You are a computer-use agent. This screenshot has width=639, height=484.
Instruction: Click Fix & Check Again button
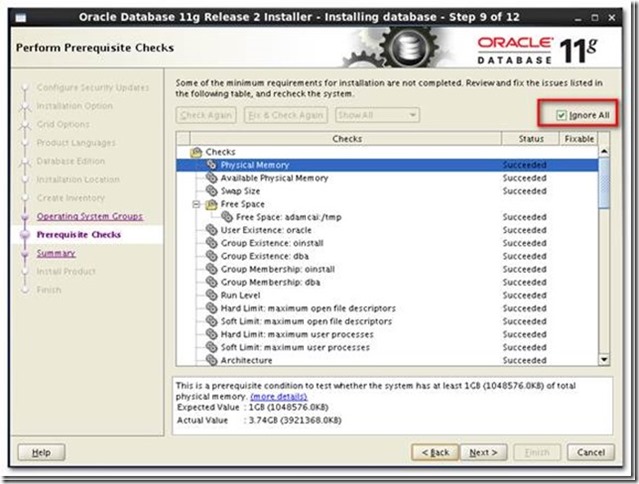tap(286, 115)
